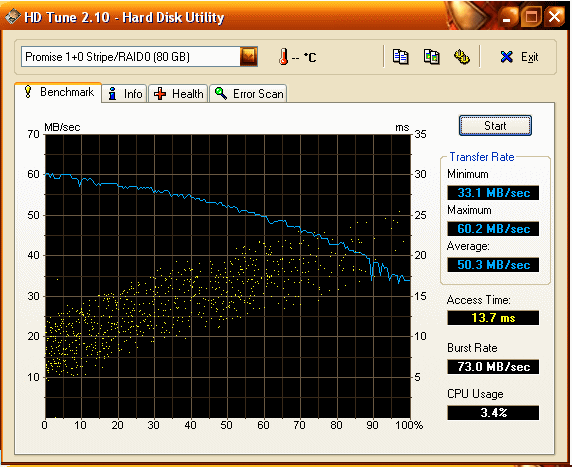Click the lightbulb Benchmark icon
The width and height of the screenshot is (572, 467).
[28, 92]
